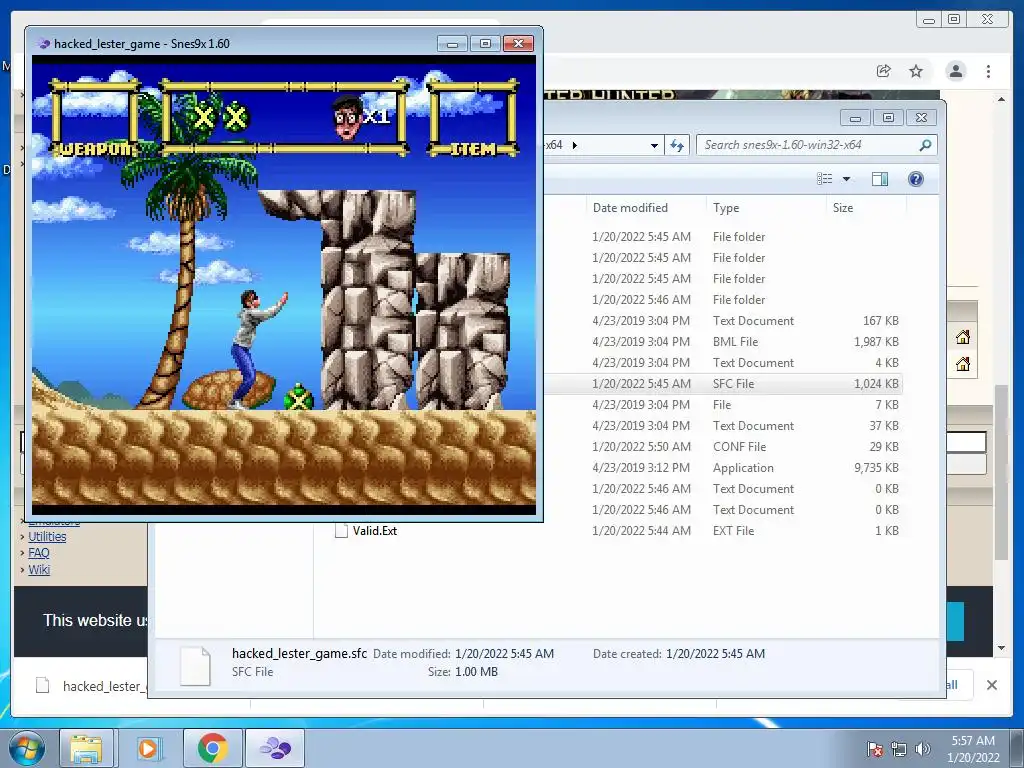
Task: Open volume speaker icon in system tray
Action: (923, 749)
